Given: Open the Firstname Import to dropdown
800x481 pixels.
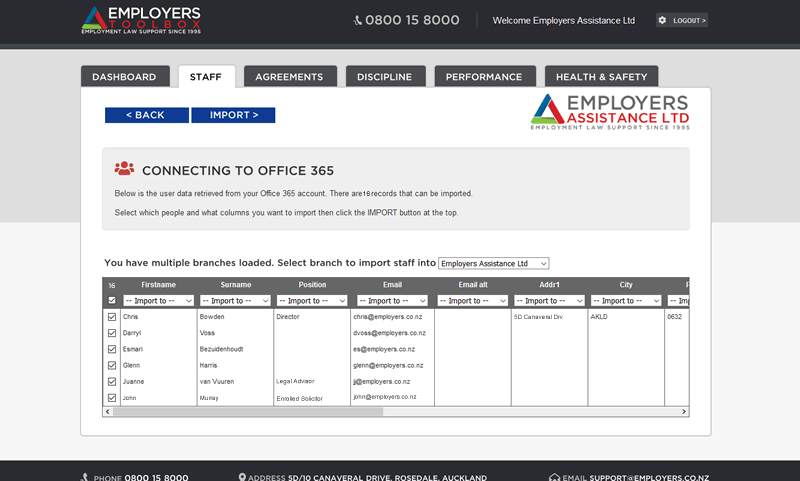Looking at the screenshot, I should click(x=158, y=300).
